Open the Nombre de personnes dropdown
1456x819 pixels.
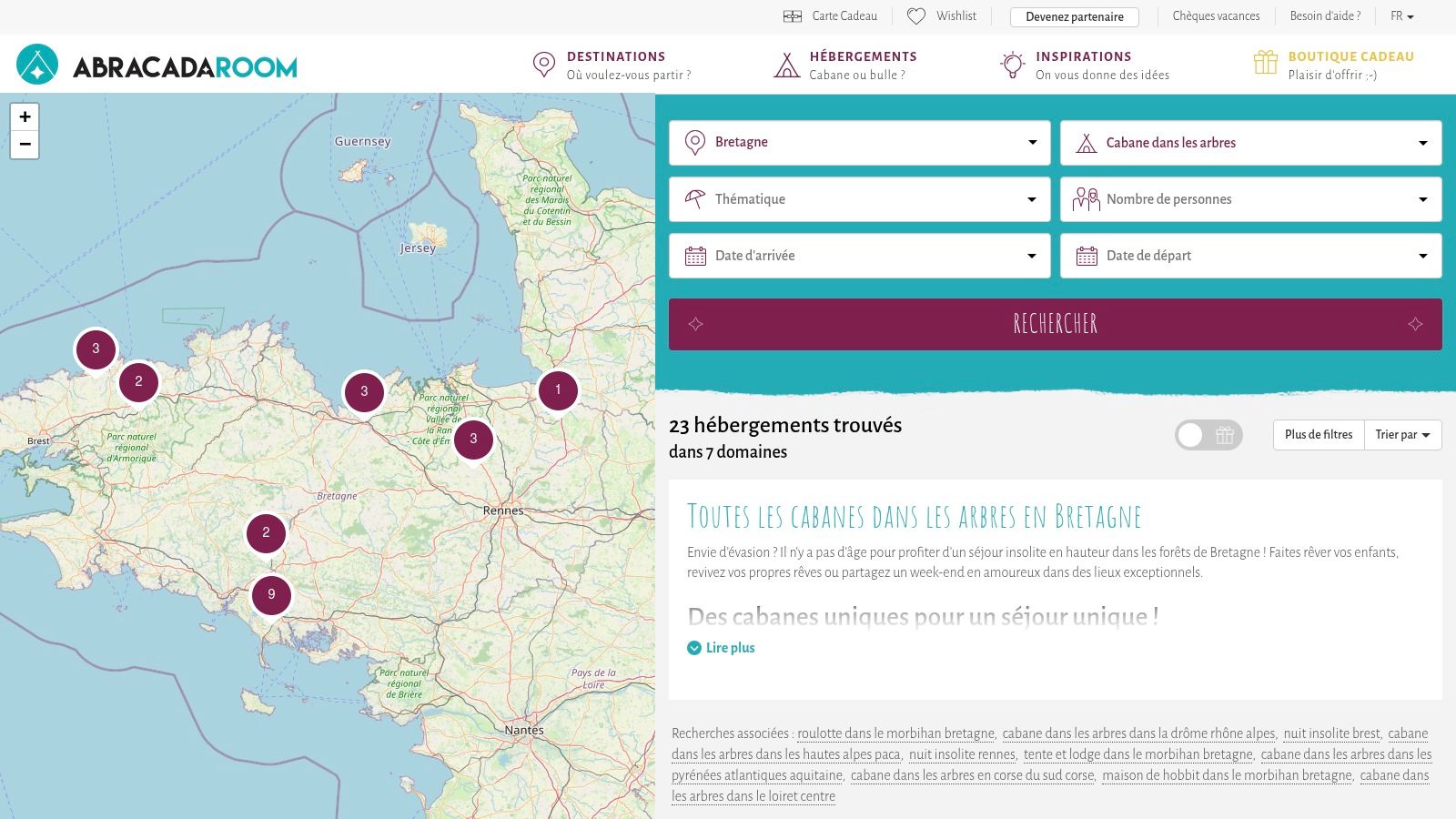coord(1250,199)
